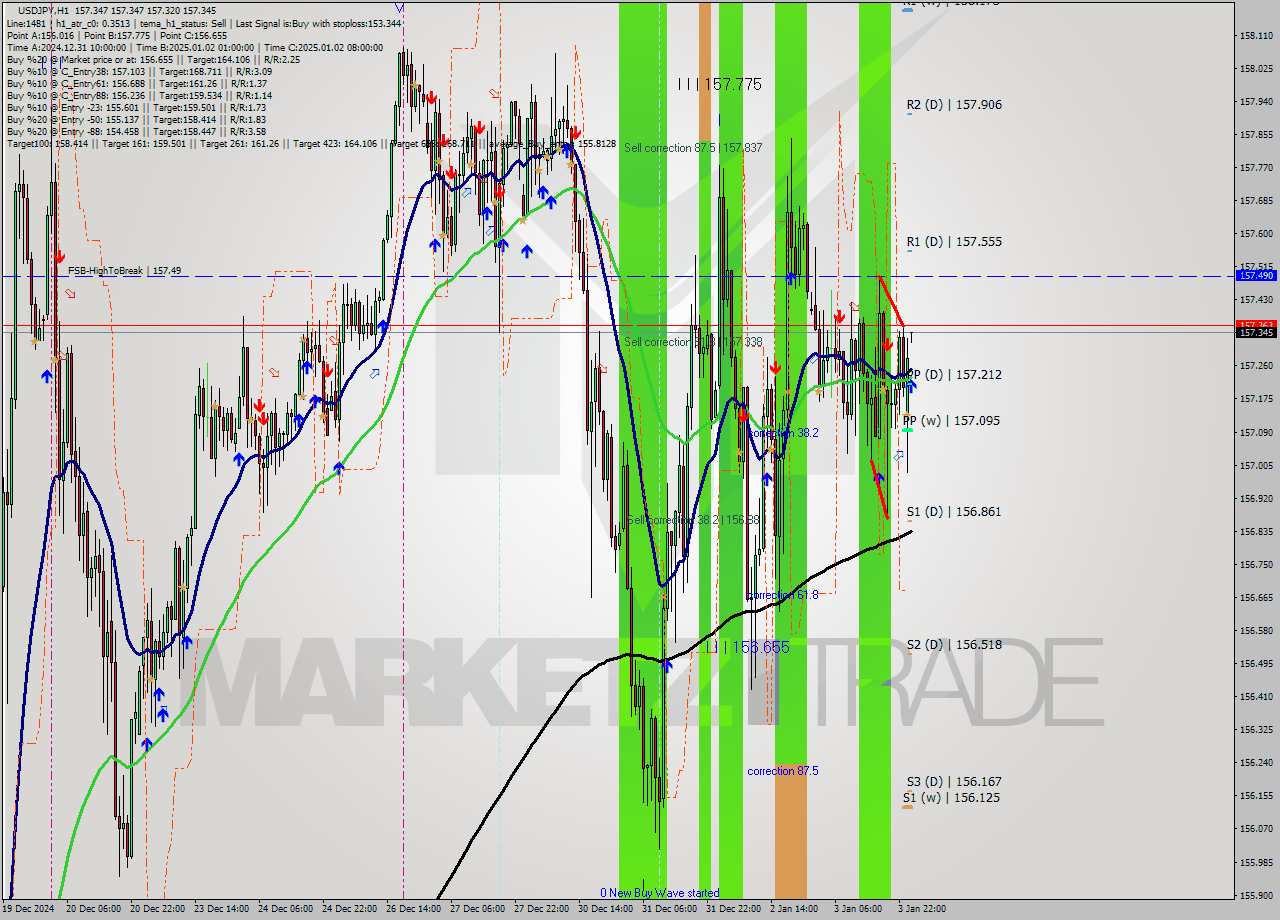Select the Entry -23: 155.601 line
The image size is (1280, 920).
tap(136, 108)
